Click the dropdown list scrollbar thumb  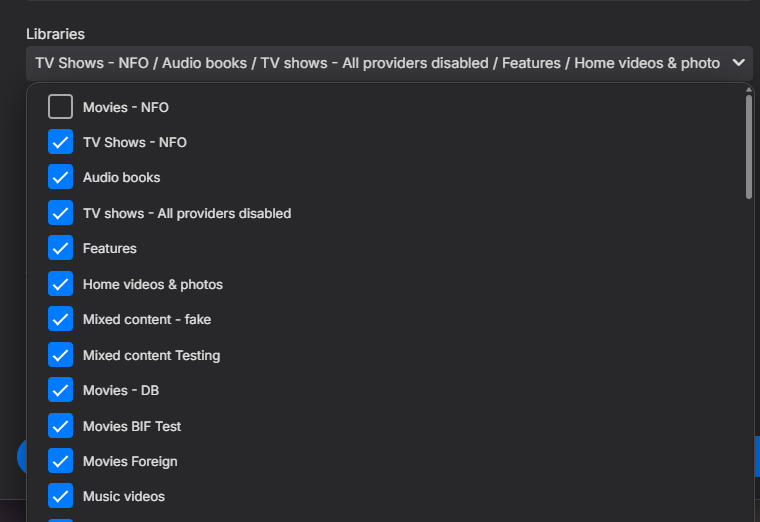click(749, 147)
